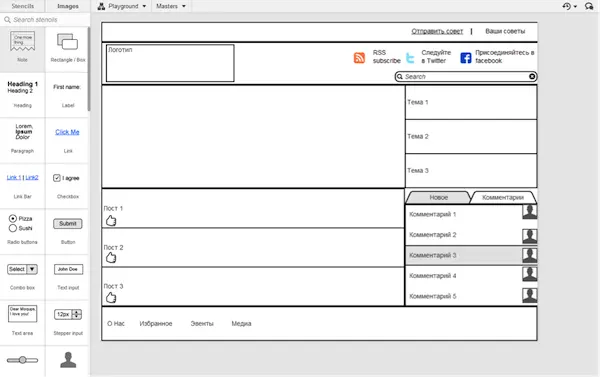Image resolution: width=600 pixels, height=377 pixels.
Task: Click the Отправить совет link
Action: pyautogui.click(x=437, y=31)
